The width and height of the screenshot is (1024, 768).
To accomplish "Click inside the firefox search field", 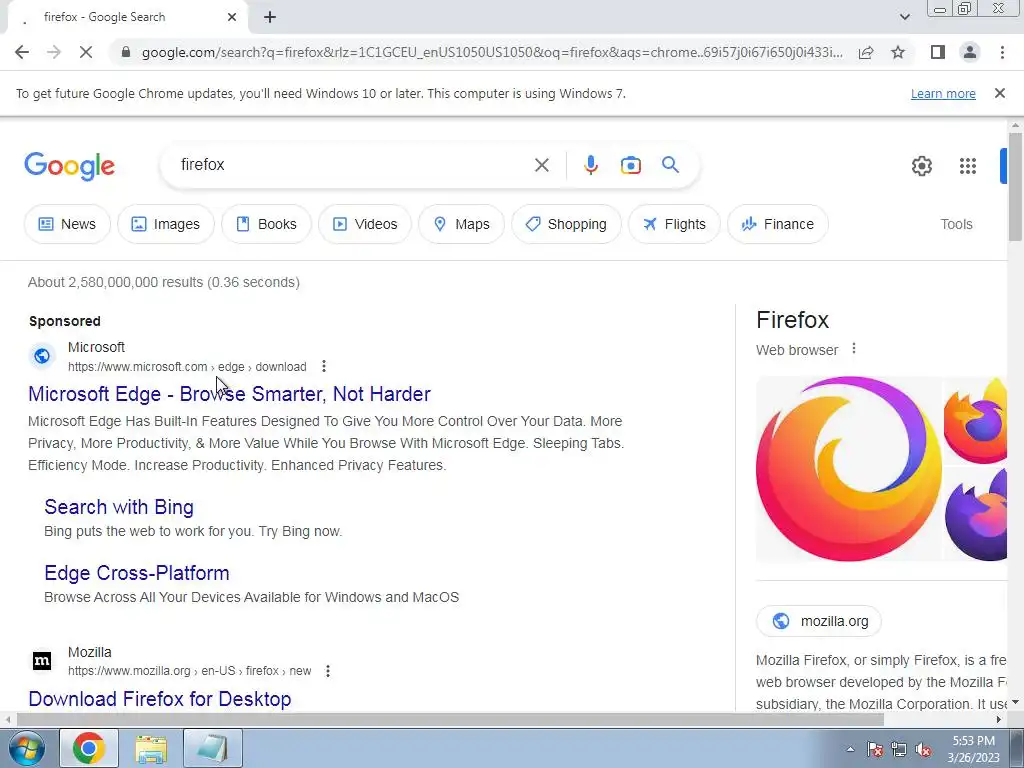I will 353,165.
